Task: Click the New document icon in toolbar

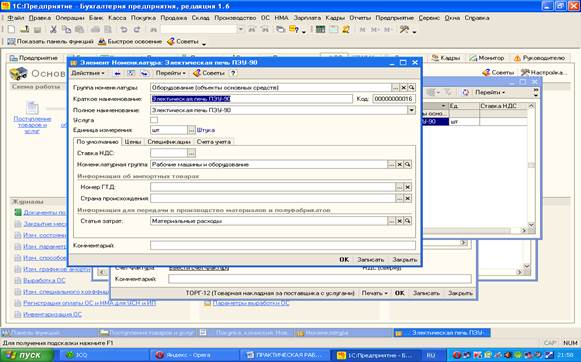Action: (x=11, y=29)
